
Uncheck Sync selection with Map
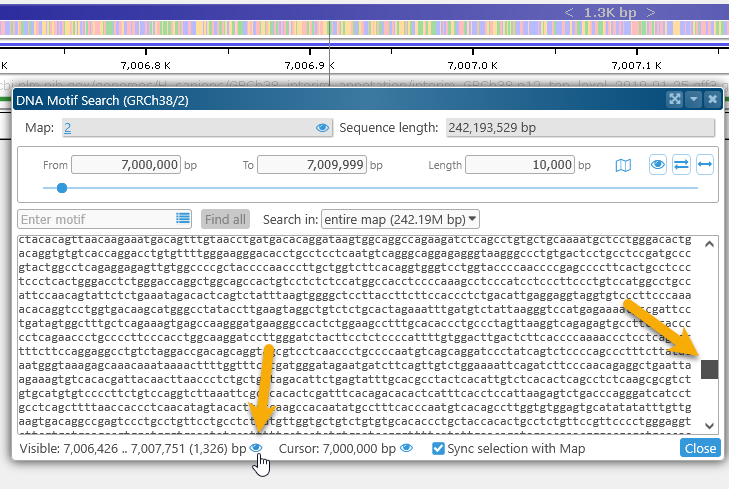[438, 449]
